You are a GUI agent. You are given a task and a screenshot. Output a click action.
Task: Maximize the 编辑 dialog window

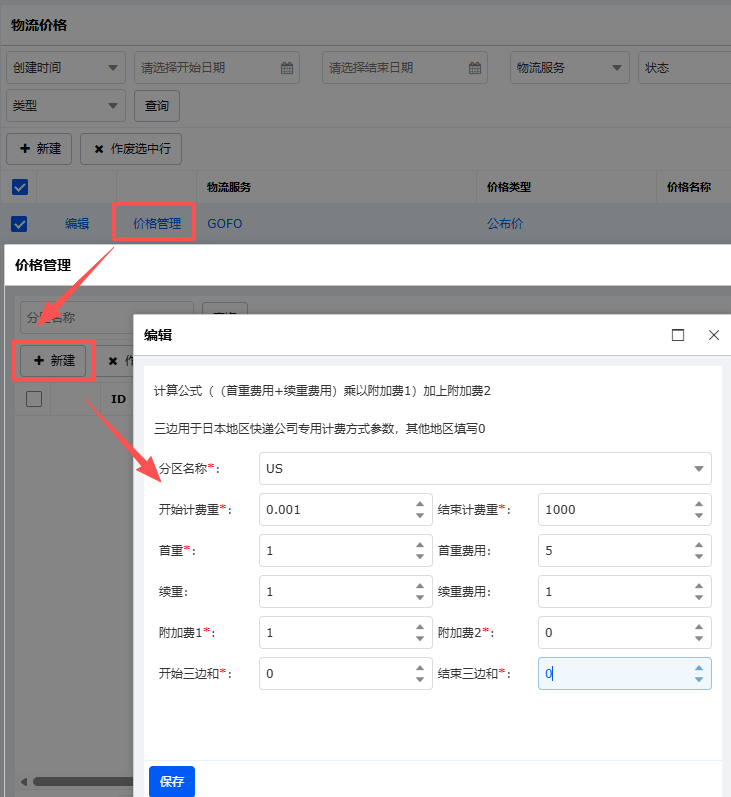[x=678, y=335]
